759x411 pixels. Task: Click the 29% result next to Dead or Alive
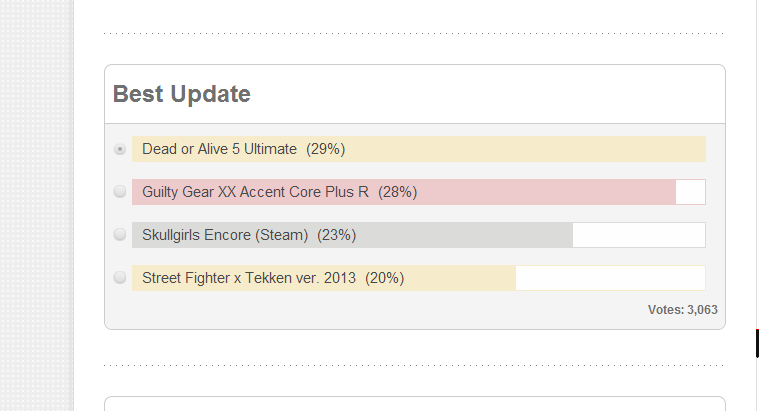tap(326, 149)
